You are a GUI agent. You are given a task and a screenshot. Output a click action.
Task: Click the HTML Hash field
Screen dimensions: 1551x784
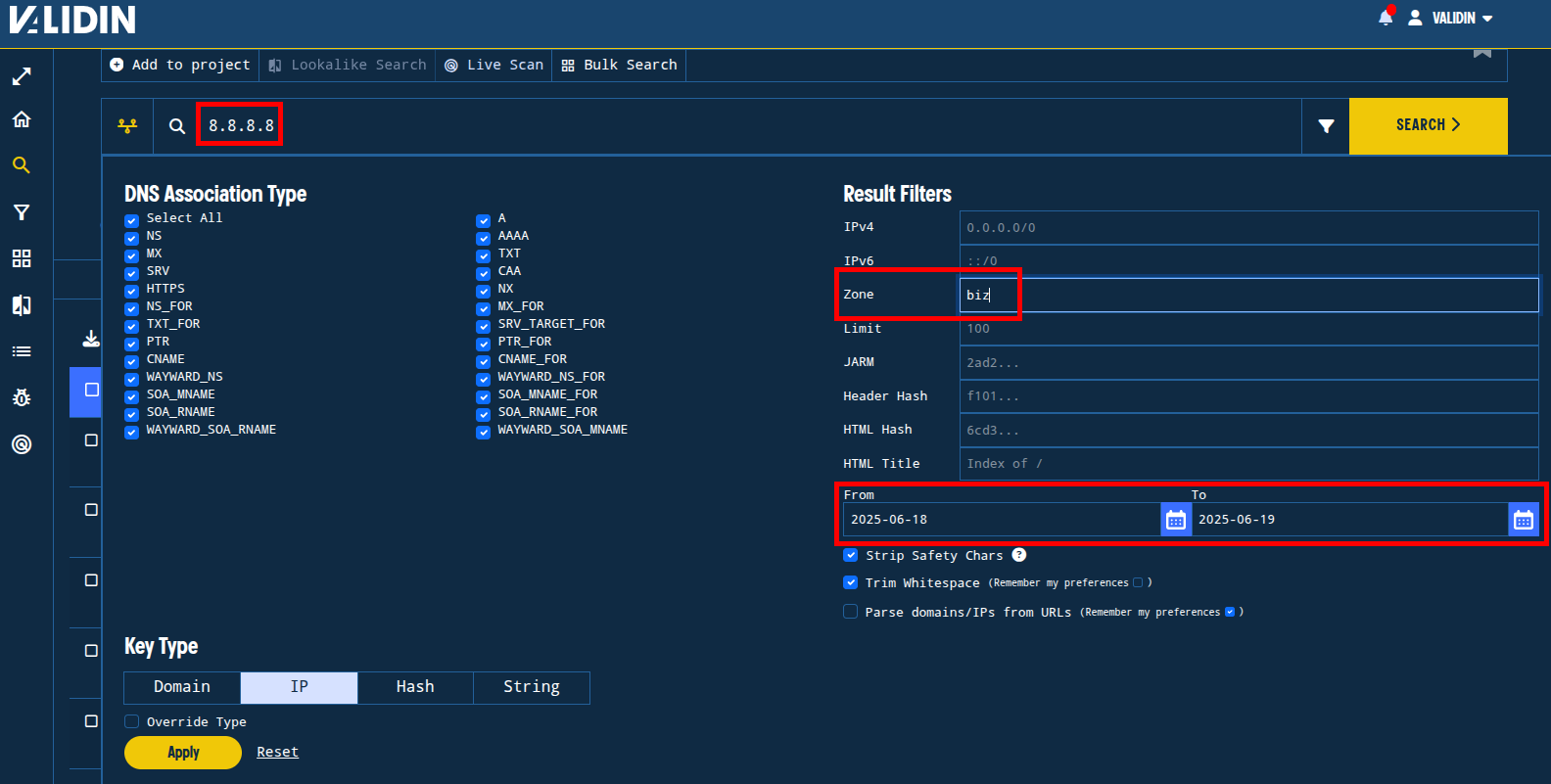(x=1248, y=430)
